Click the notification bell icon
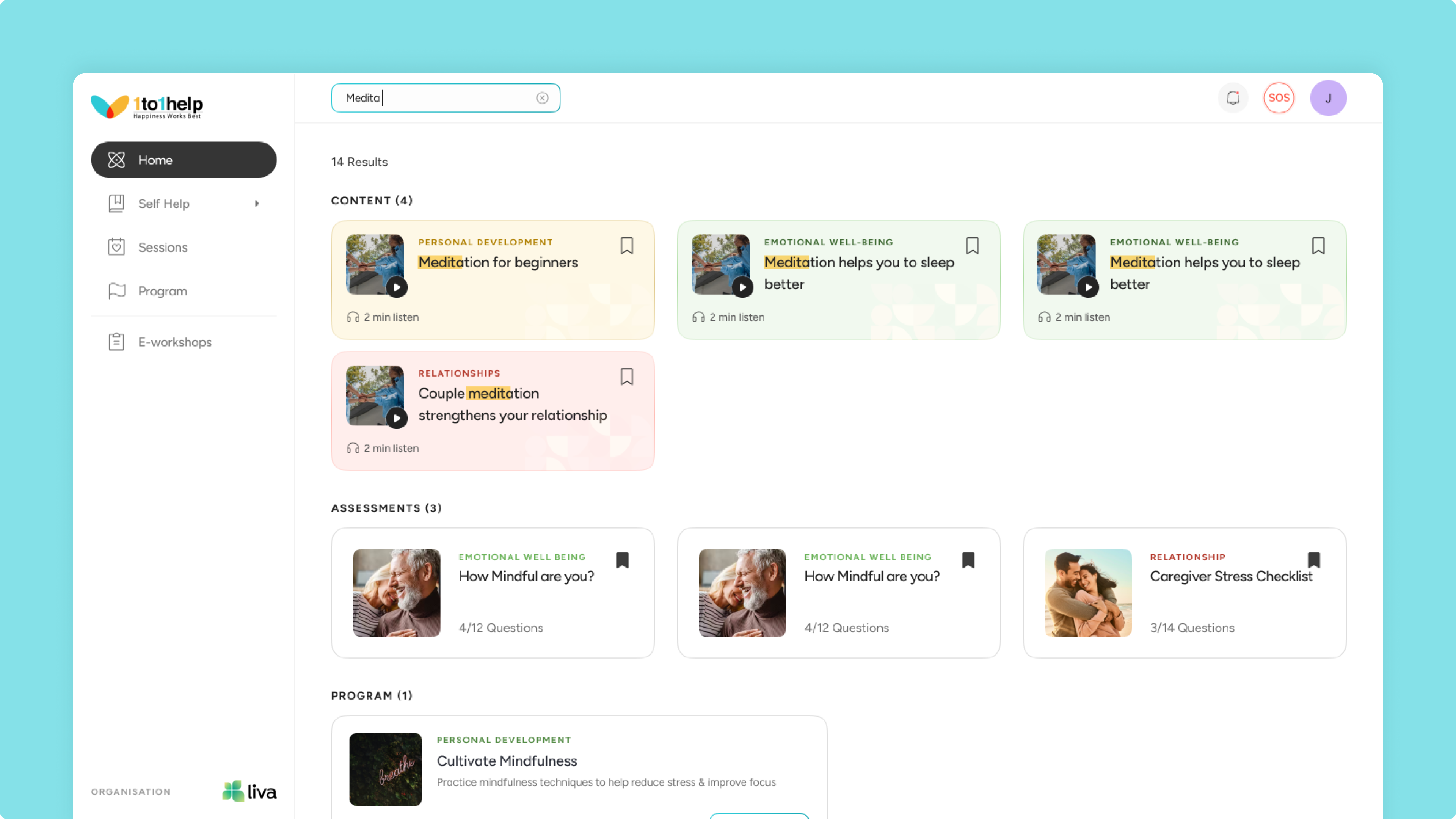Viewport: 1456px width, 819px height. [x=1233, y=98]
